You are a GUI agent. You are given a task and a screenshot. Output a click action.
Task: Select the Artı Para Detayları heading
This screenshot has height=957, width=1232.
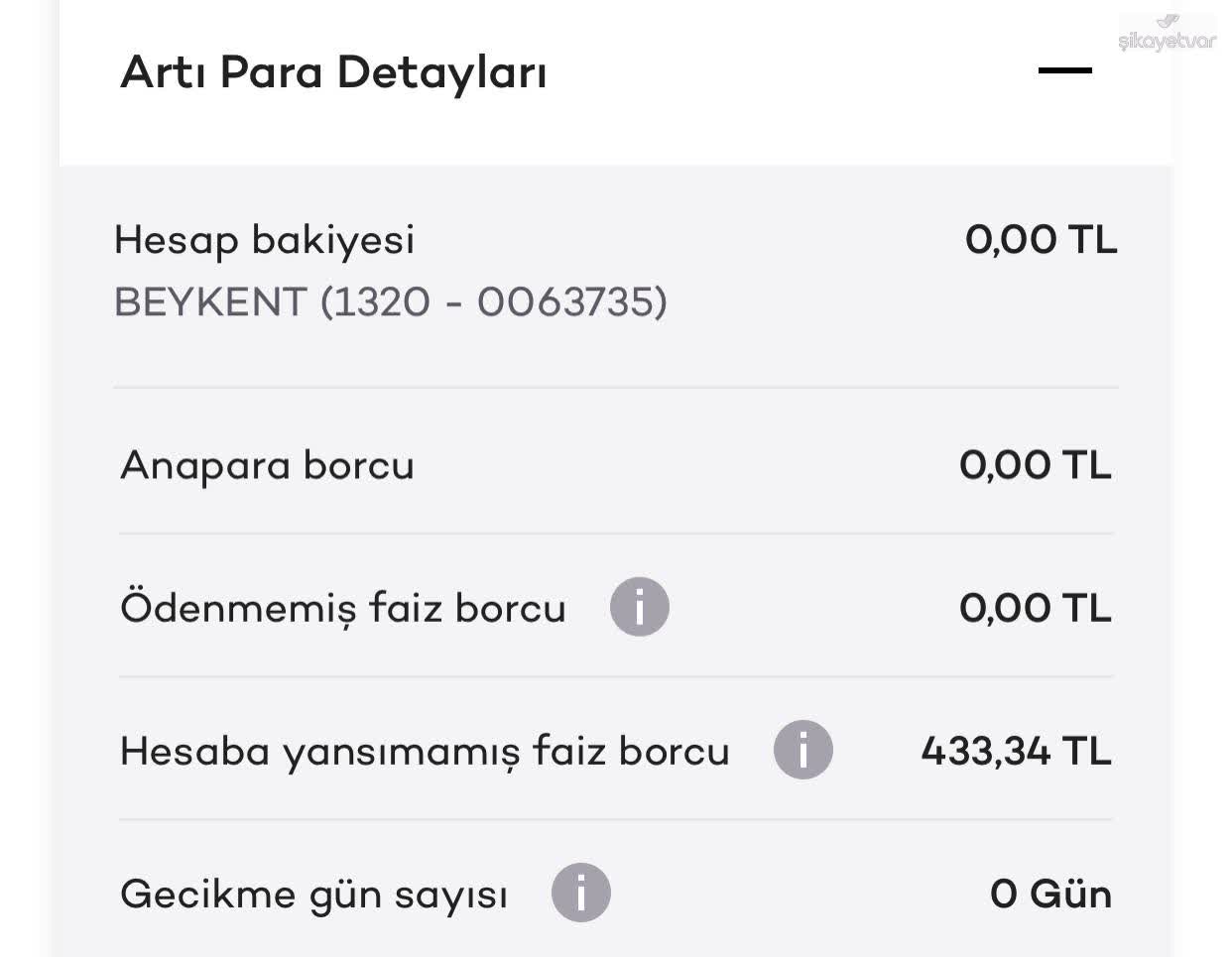(x=333, y=72)
